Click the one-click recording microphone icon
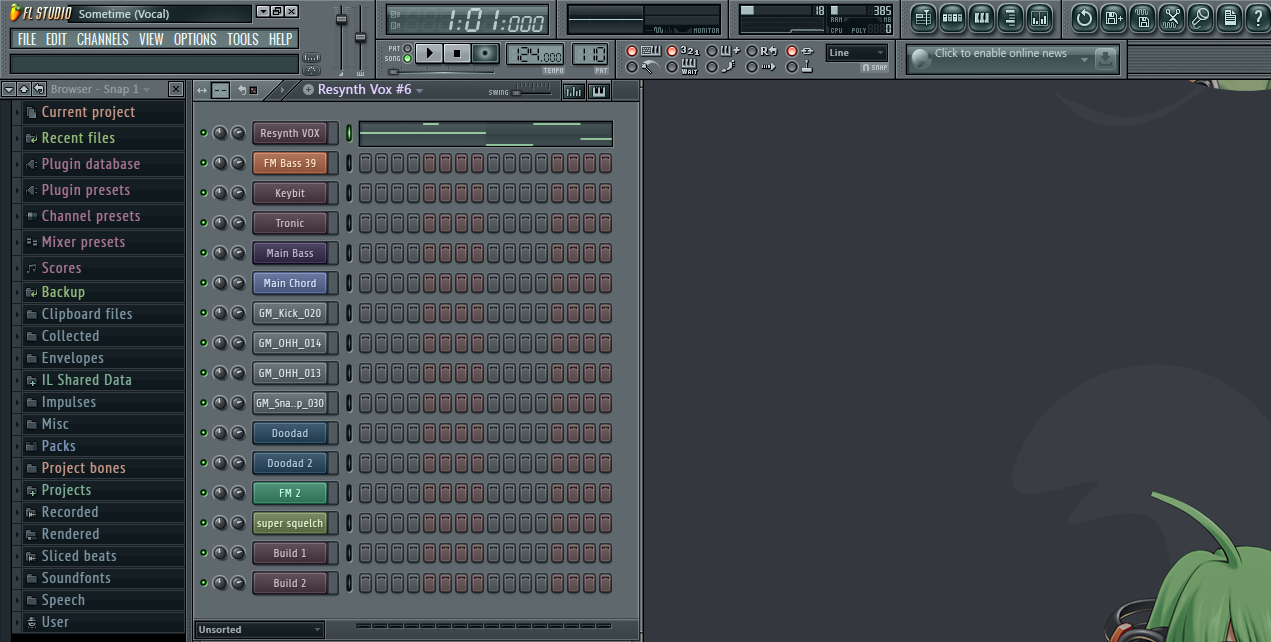 [1200, 18]
